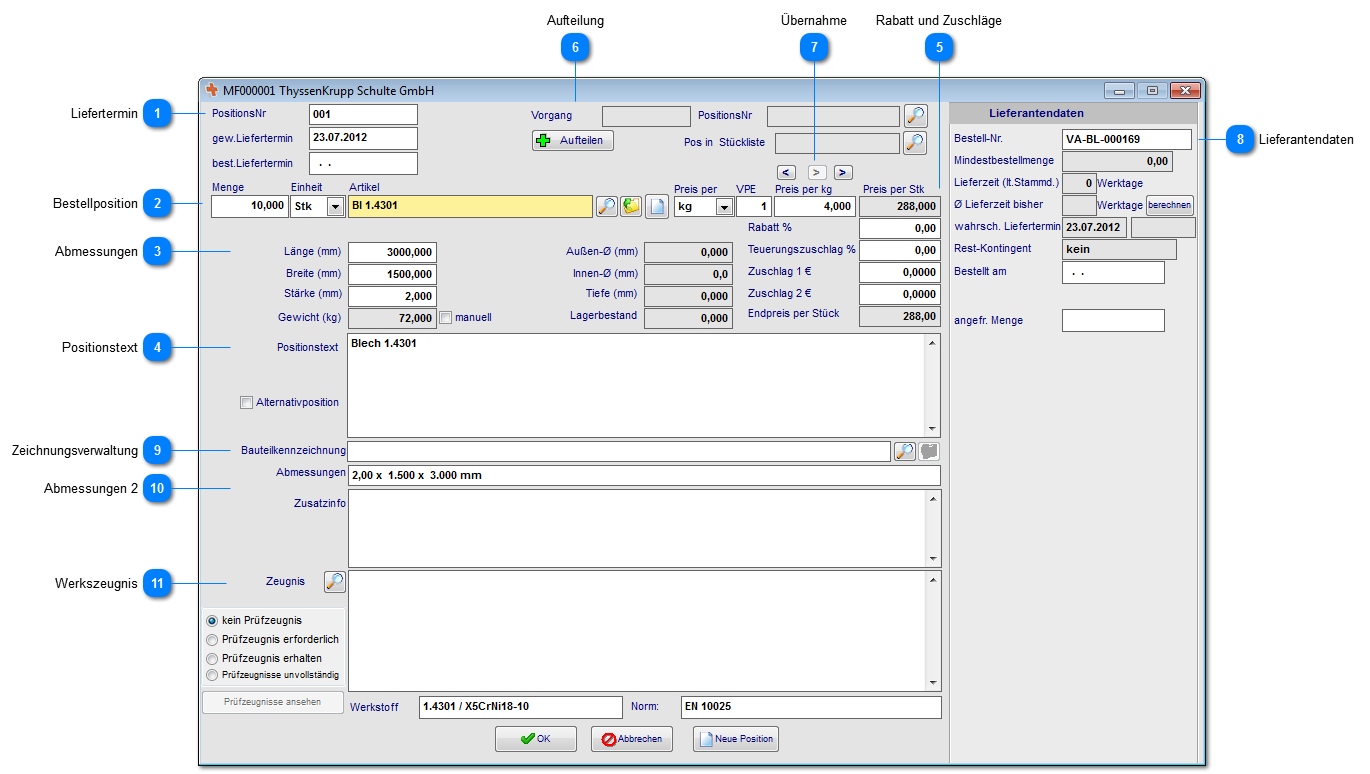Click PositionsNr field containing 001

tap(364, 114)
